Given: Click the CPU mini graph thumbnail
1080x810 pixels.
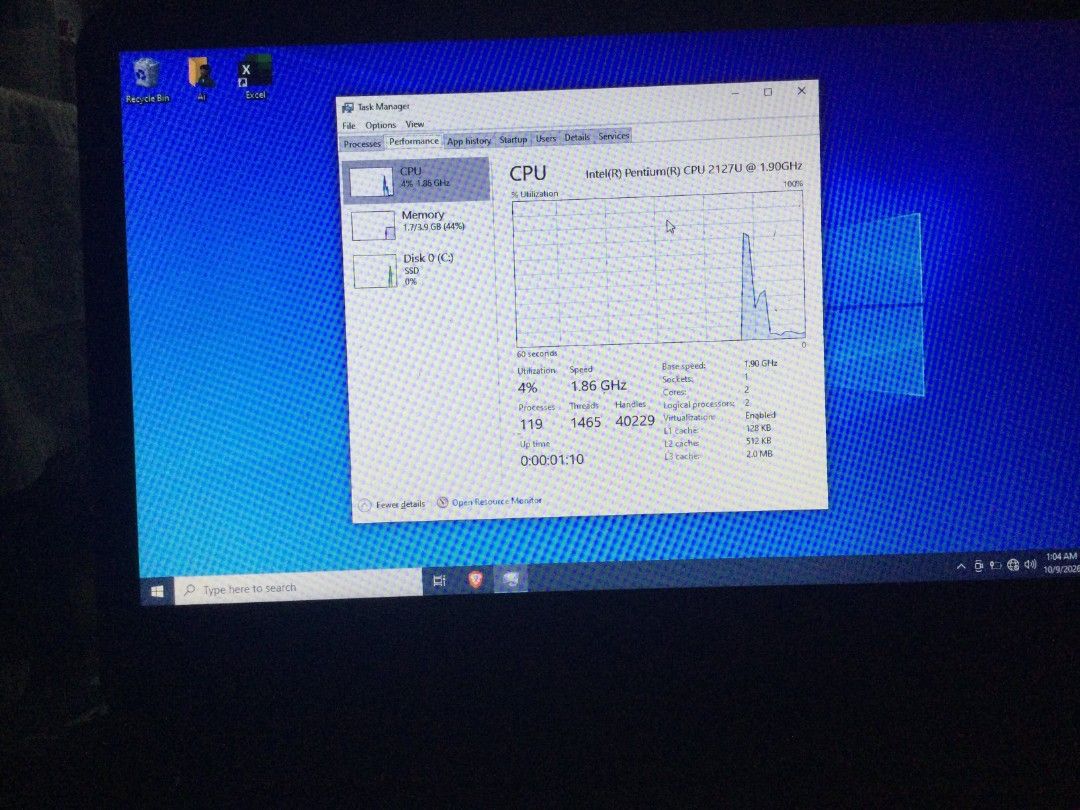Looking at the screenshot, I should (x=371, y=183).
